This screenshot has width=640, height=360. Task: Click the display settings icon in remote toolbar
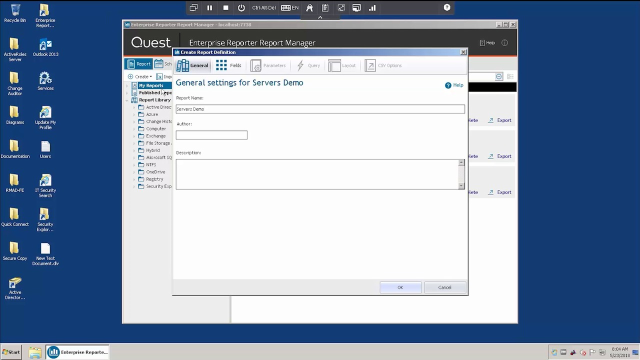tap(356, 8)
